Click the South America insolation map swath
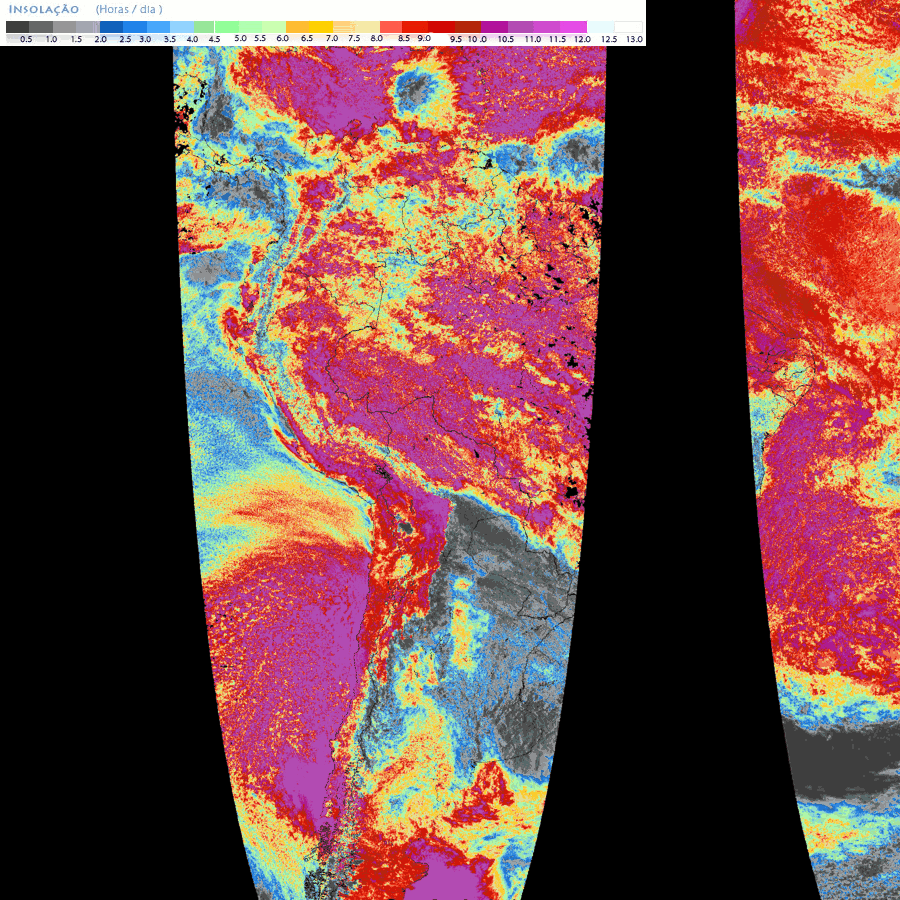Screen dimensions: 900x900 (390, 473)
